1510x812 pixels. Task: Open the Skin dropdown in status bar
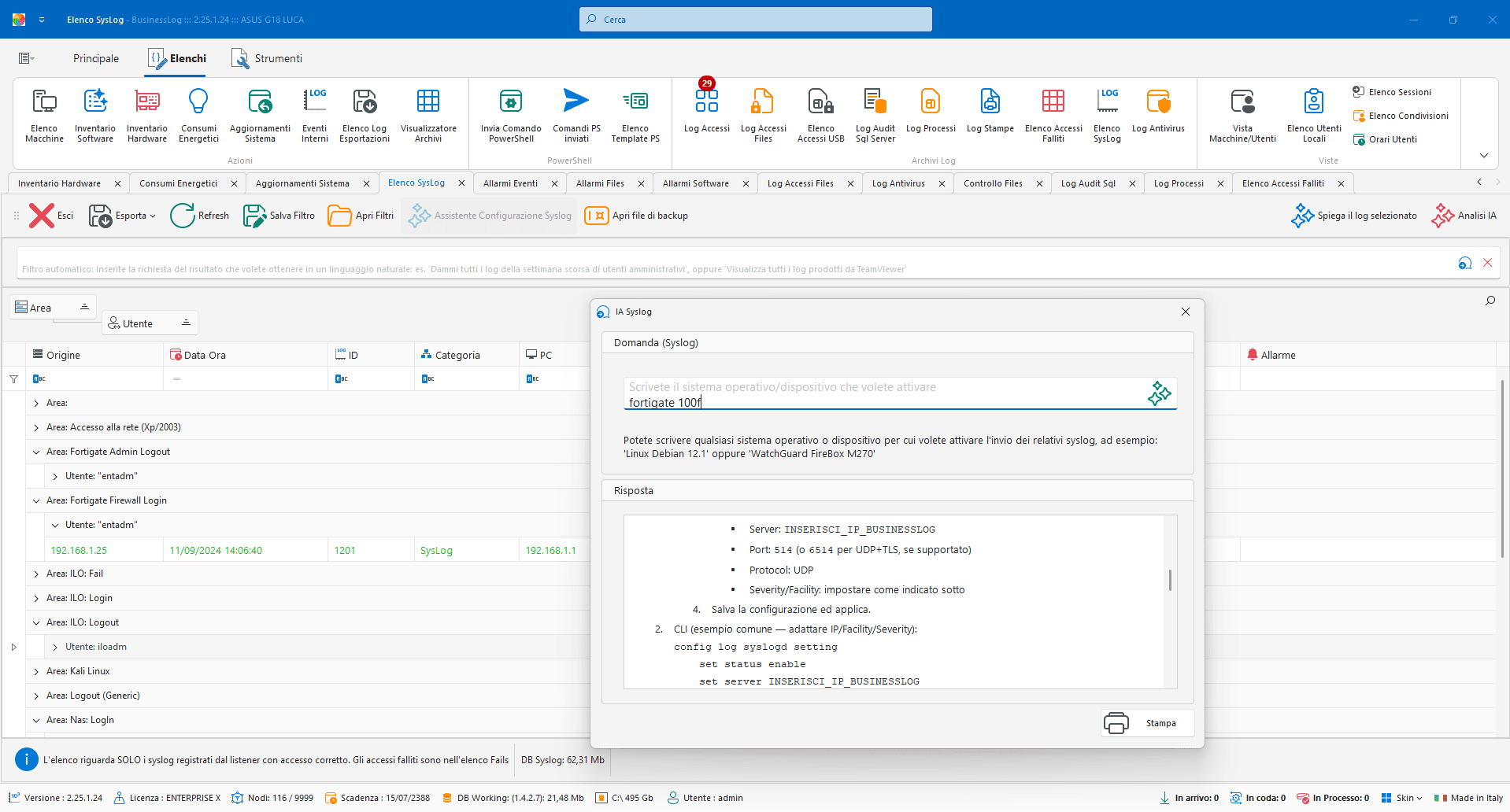1402,798
